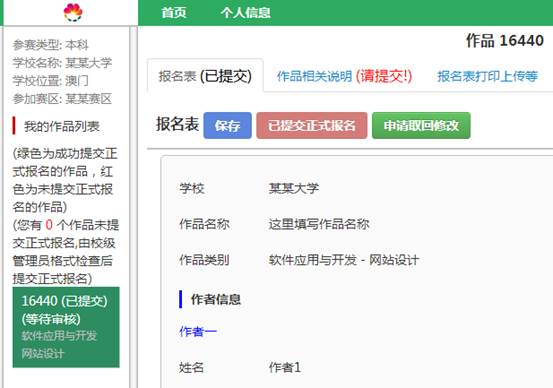The height and width of the screenshot is (388, 553).
Task: Click the green 申请取回修改 button
Action: (x=421, y=126)
